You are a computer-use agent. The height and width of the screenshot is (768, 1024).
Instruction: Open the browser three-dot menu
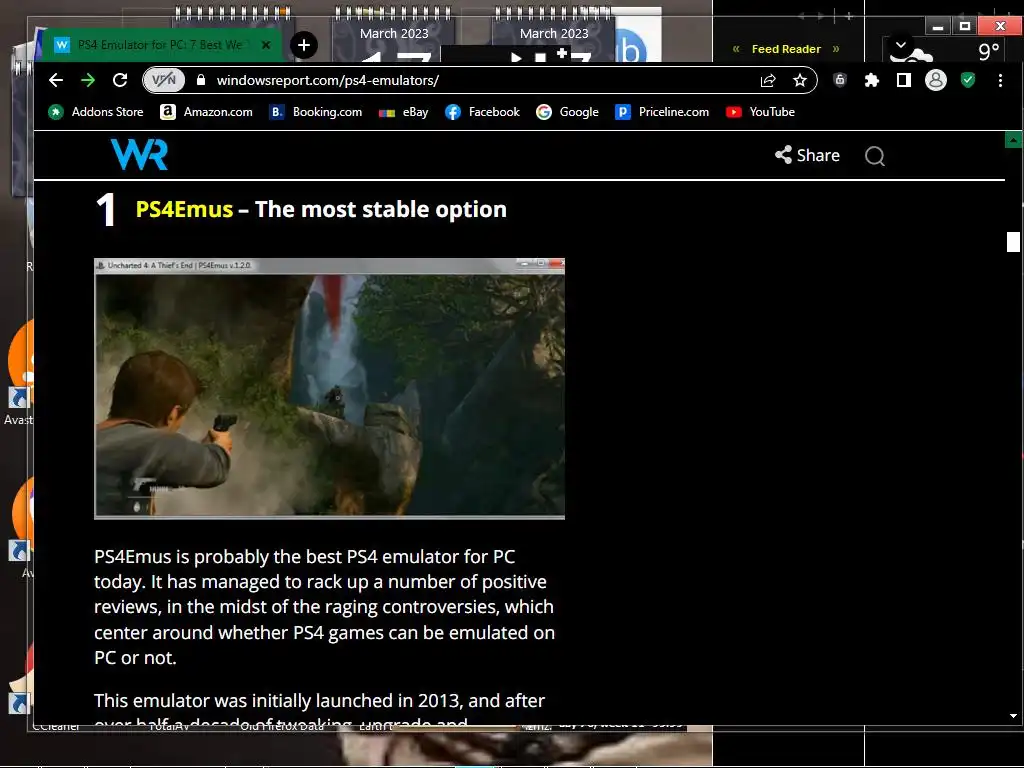click(x=1000, y=80)
